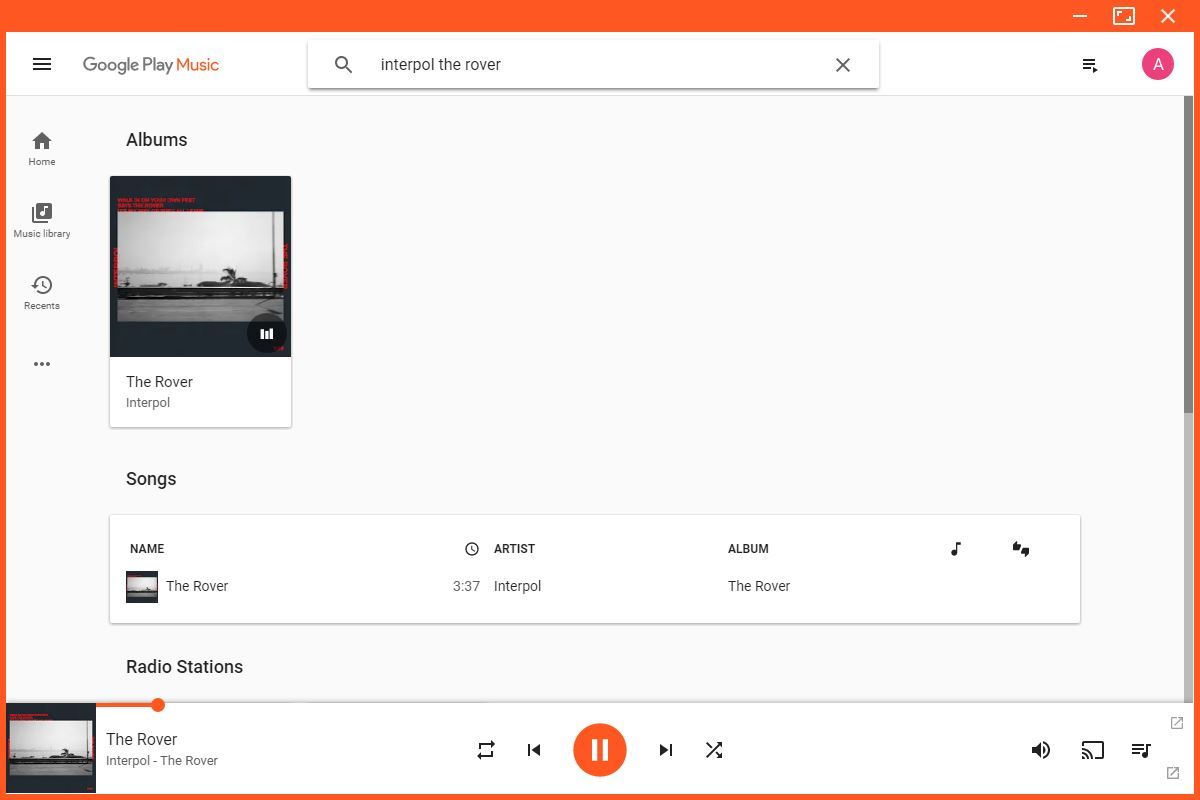Toggle repeat mode

(x=486, y=749)
